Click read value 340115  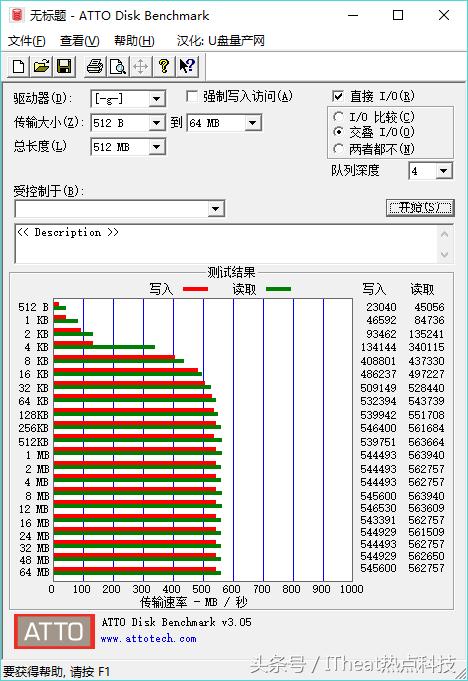click(426, 347)
